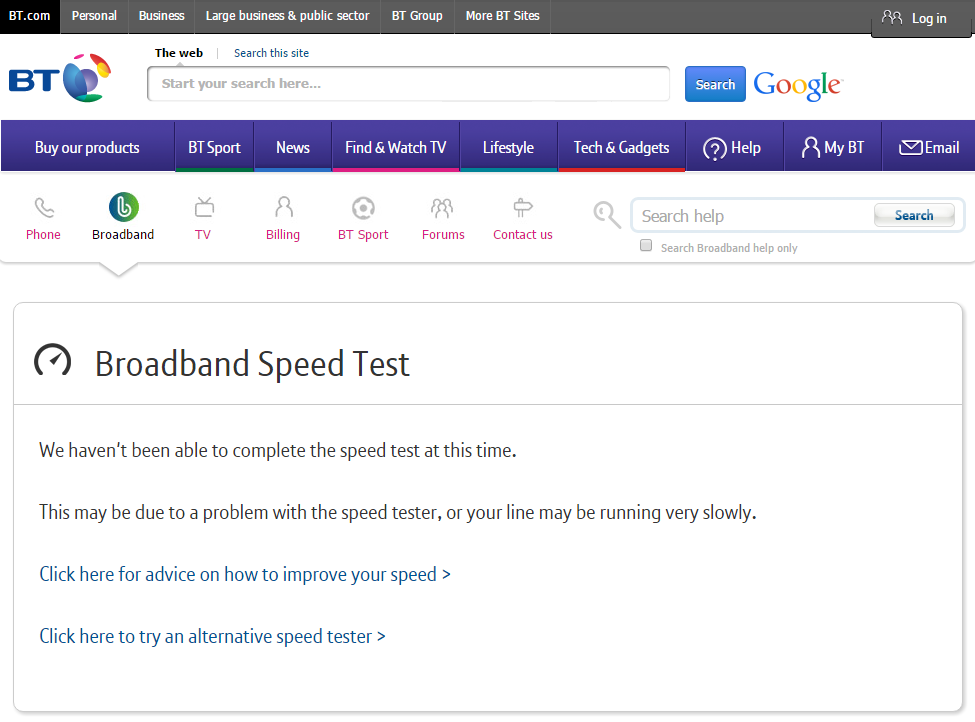Open BT.com top bar tab

(x=30, y=16)
